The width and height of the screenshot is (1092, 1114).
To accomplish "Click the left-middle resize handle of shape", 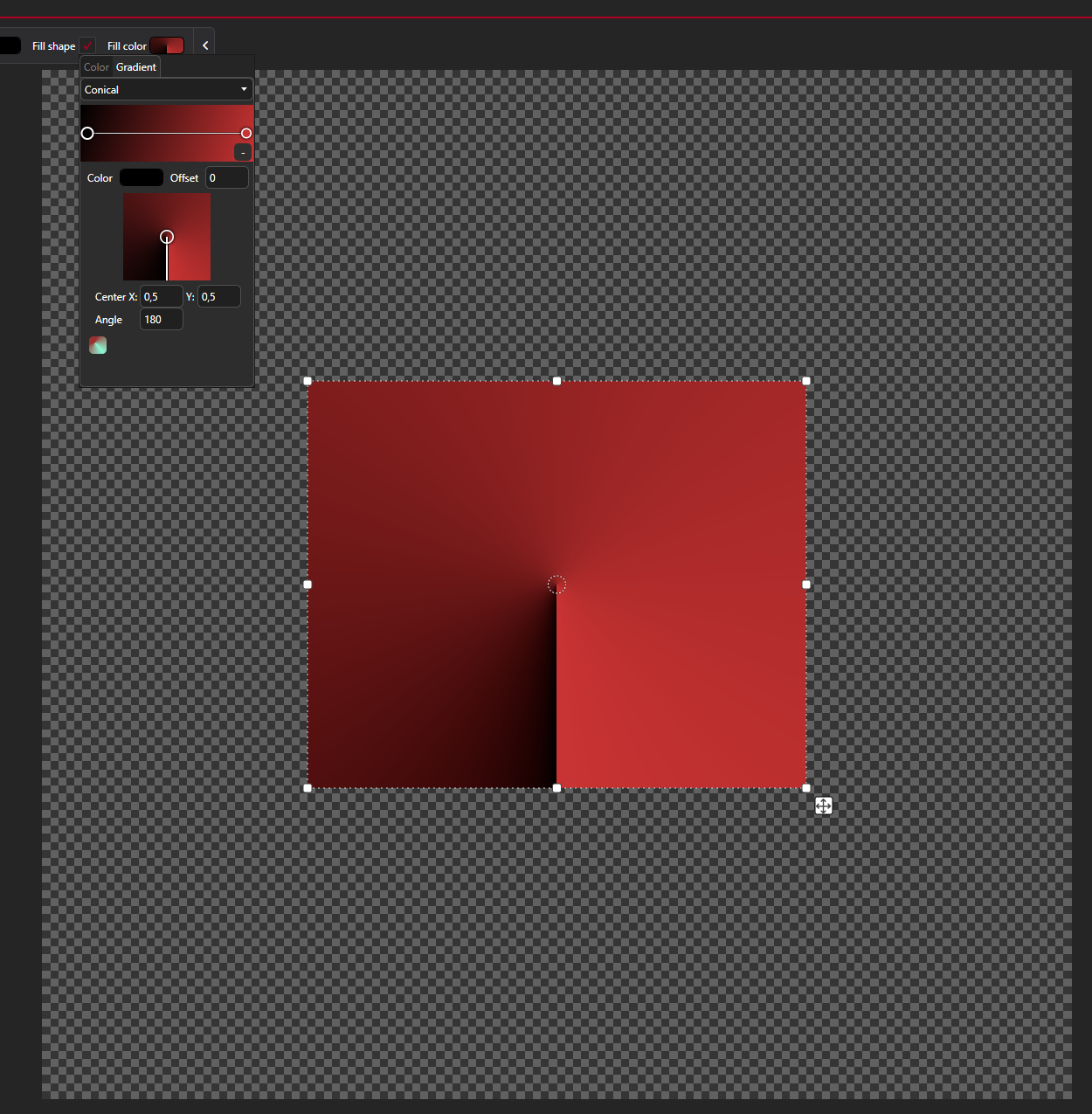I will pos(308,585).
